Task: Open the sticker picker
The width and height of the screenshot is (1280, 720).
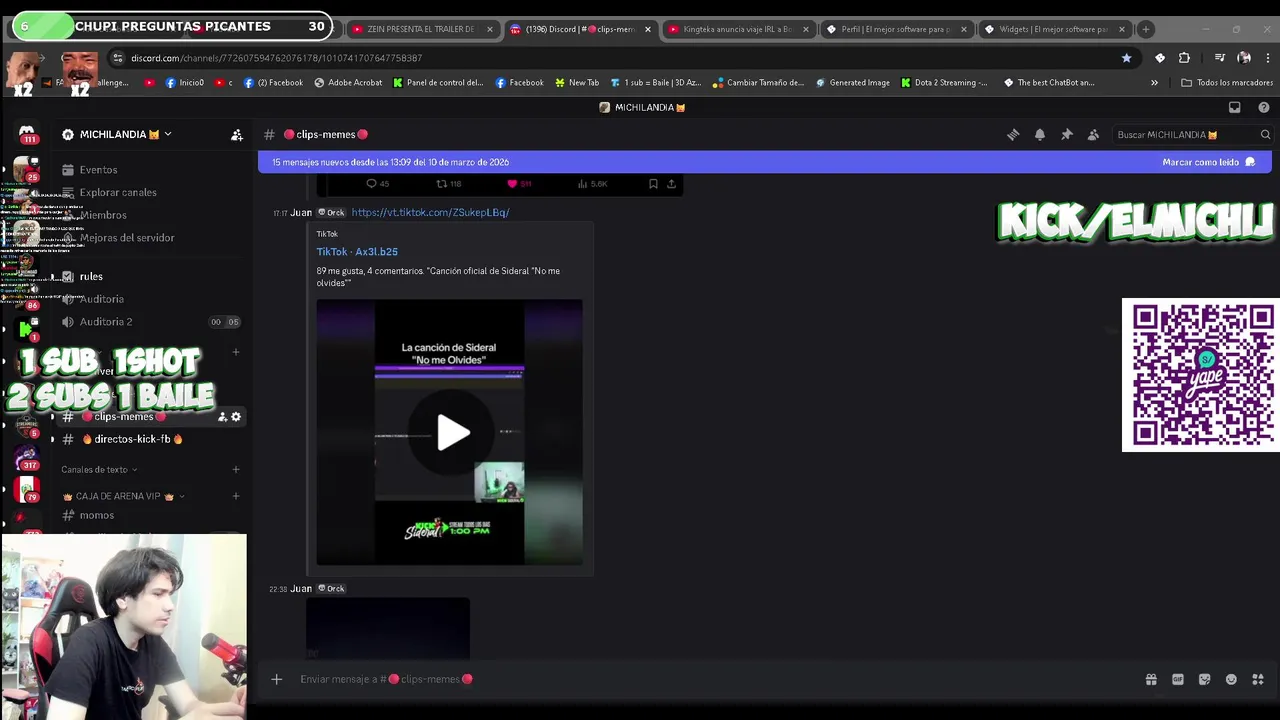Action: (x=1204, y=679)
